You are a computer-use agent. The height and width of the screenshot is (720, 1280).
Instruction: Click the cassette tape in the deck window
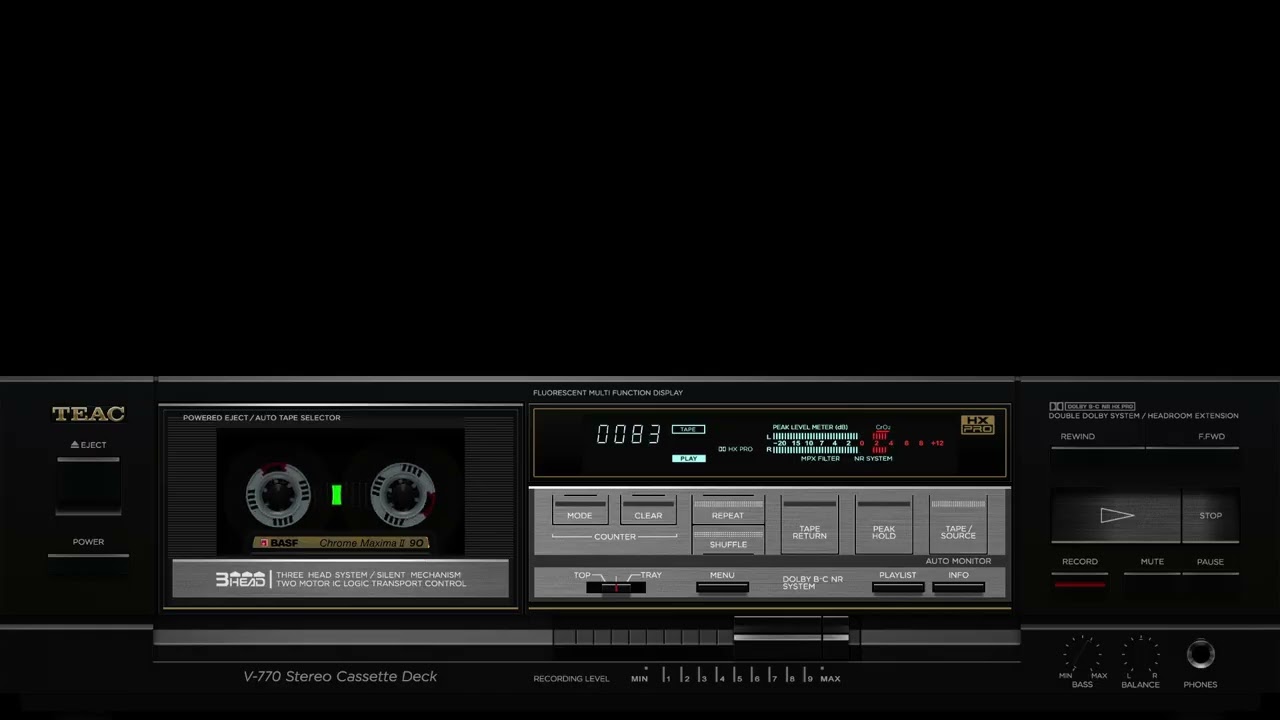340,493
